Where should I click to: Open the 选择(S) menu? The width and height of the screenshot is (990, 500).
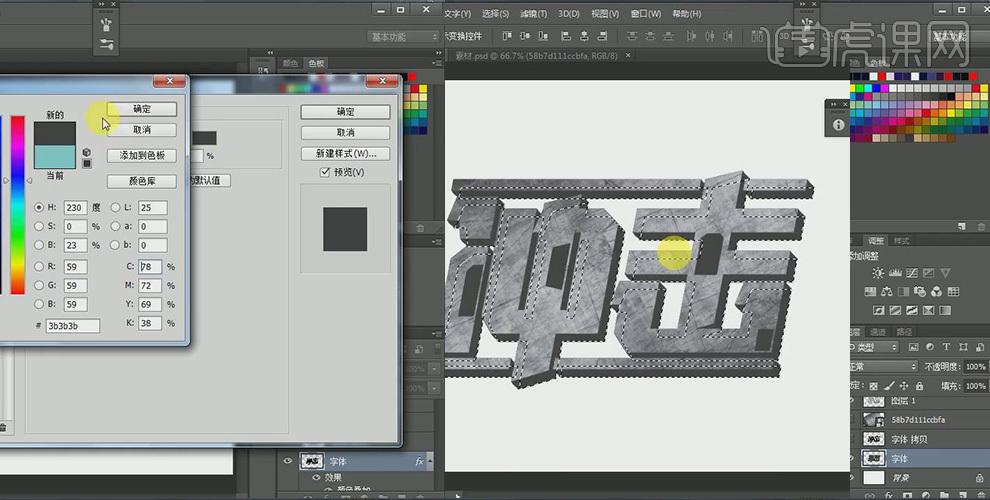pyautogui.click(x=495, y=14)
